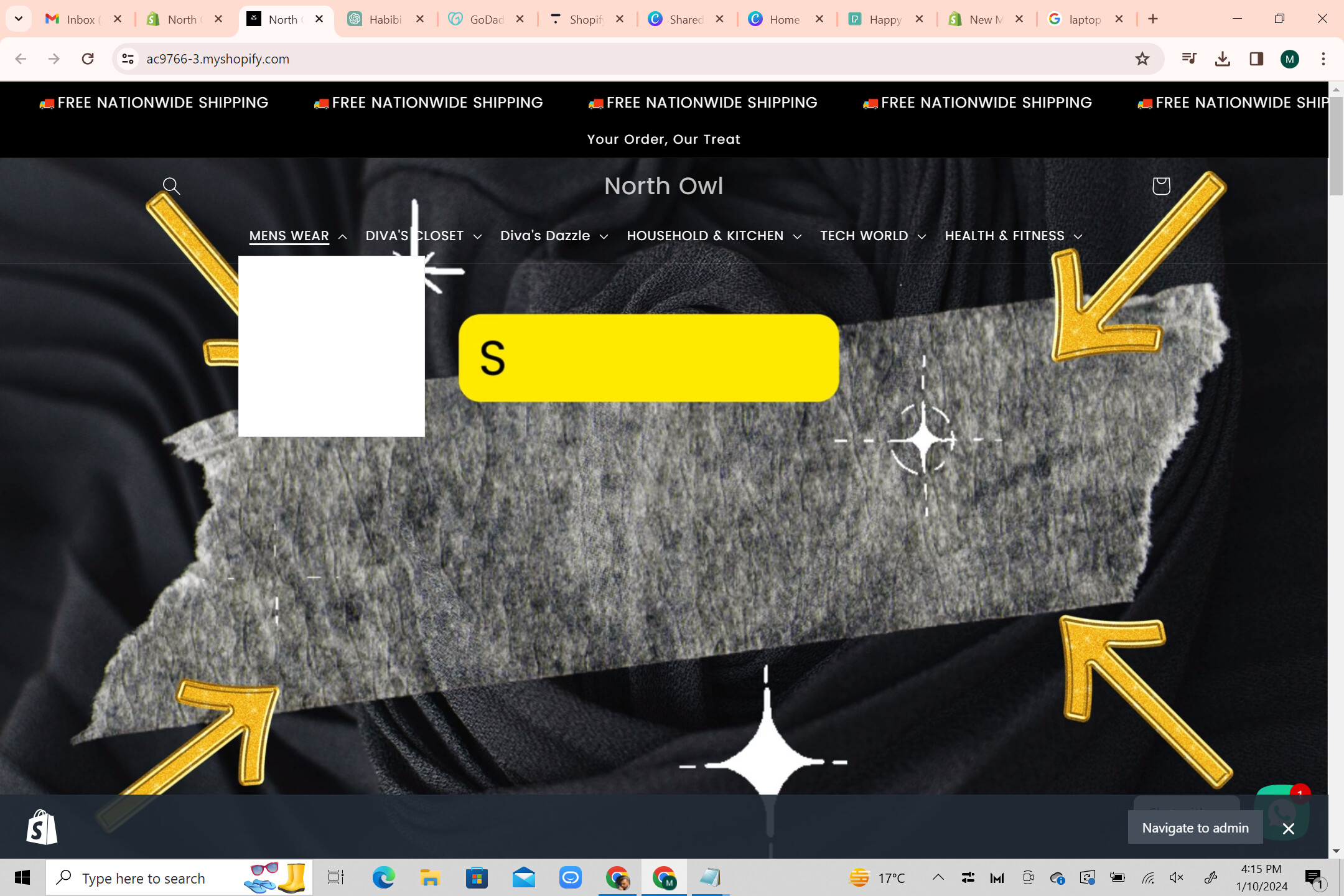Viewport: 1344px width, 896px height.
Task: Reload the current page
Action: pyautogui.click(x=88, y=59)
